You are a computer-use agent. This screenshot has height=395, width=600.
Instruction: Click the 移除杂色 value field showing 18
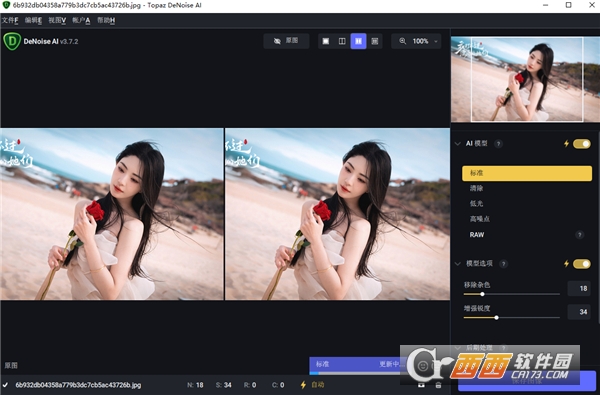(579, 289)
